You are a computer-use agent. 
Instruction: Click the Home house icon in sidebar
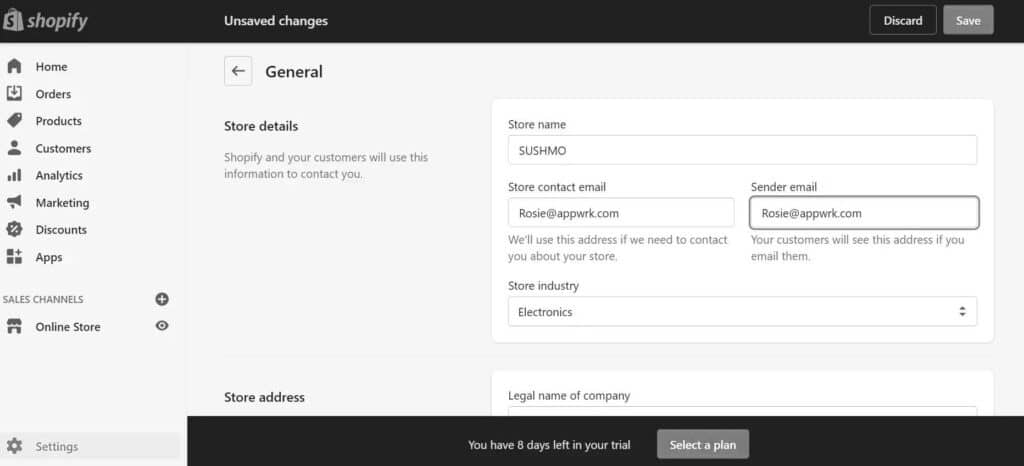coord(14,67)
